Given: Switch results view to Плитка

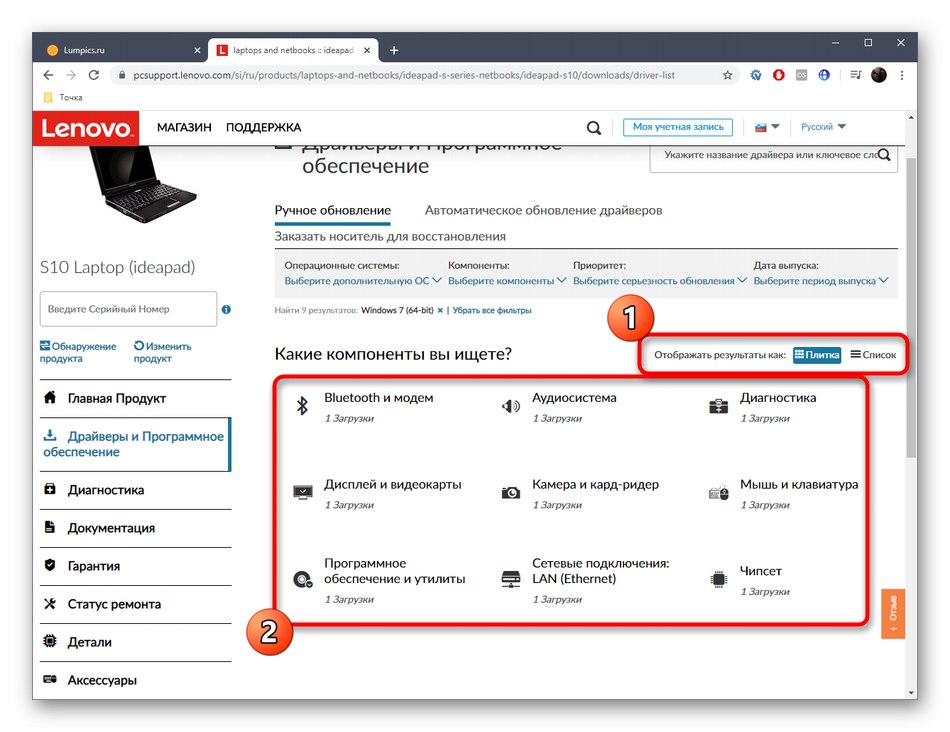Looking at the screenshot, I should coord(817,355).
